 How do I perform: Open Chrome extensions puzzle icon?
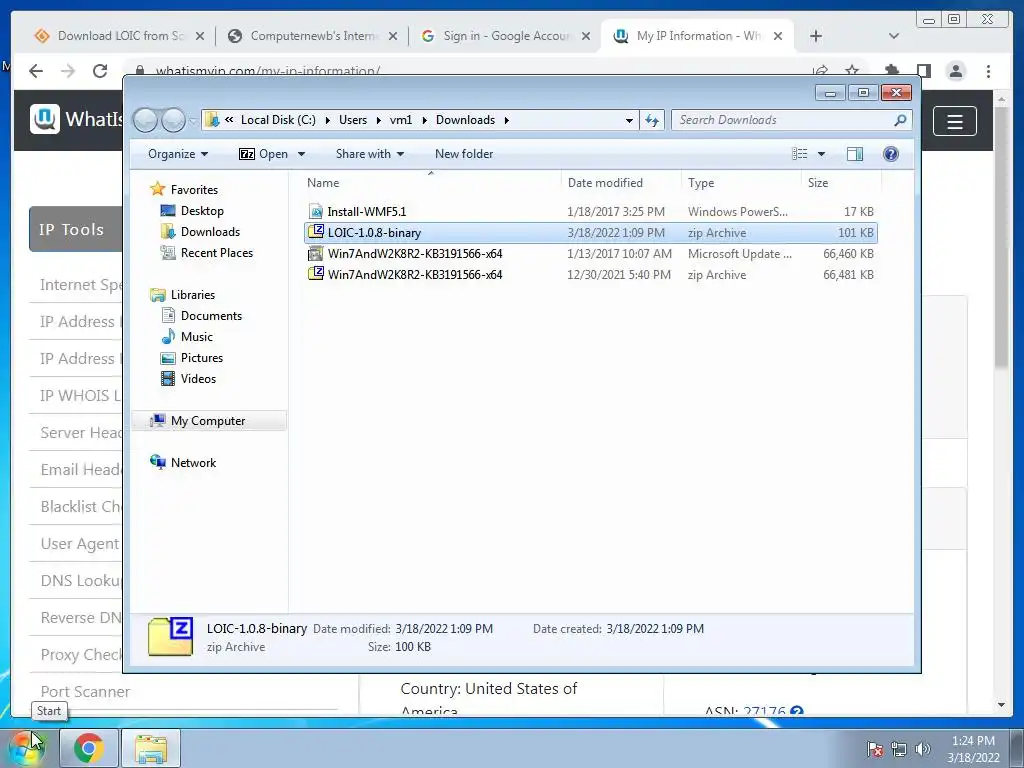891,71
